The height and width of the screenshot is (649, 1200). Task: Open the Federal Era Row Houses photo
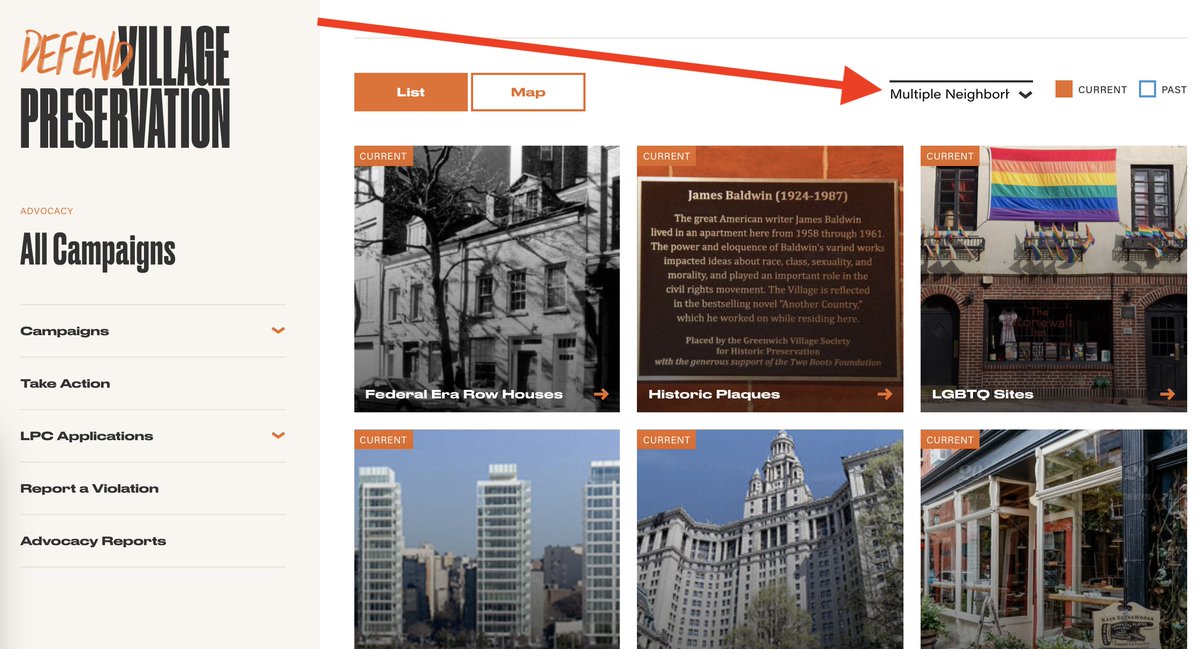point(487,279)
